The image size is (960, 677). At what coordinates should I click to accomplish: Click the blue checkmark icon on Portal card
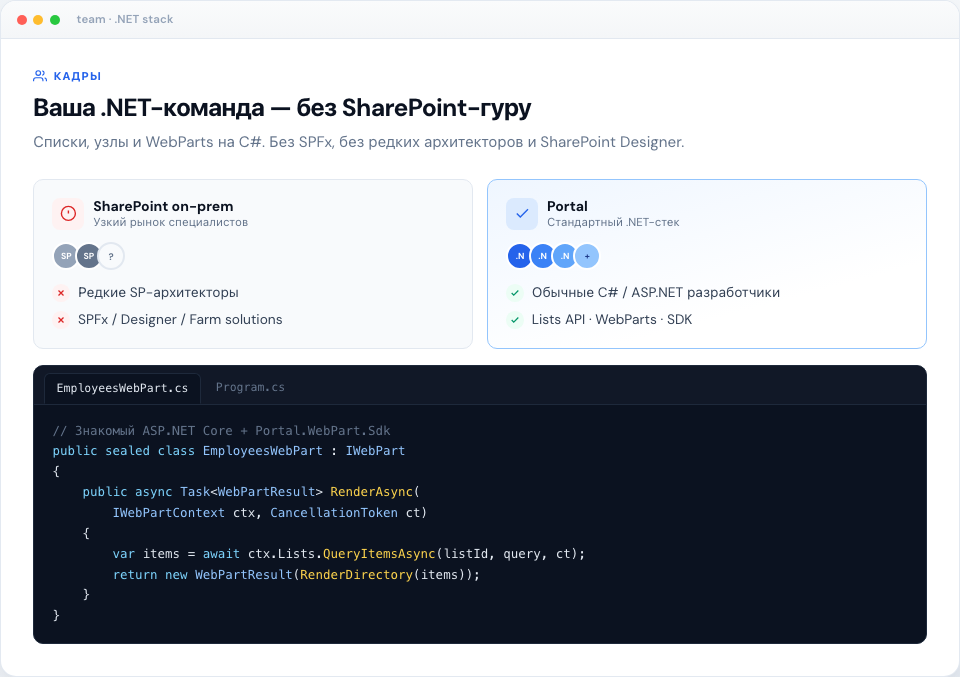pos(522,214)
